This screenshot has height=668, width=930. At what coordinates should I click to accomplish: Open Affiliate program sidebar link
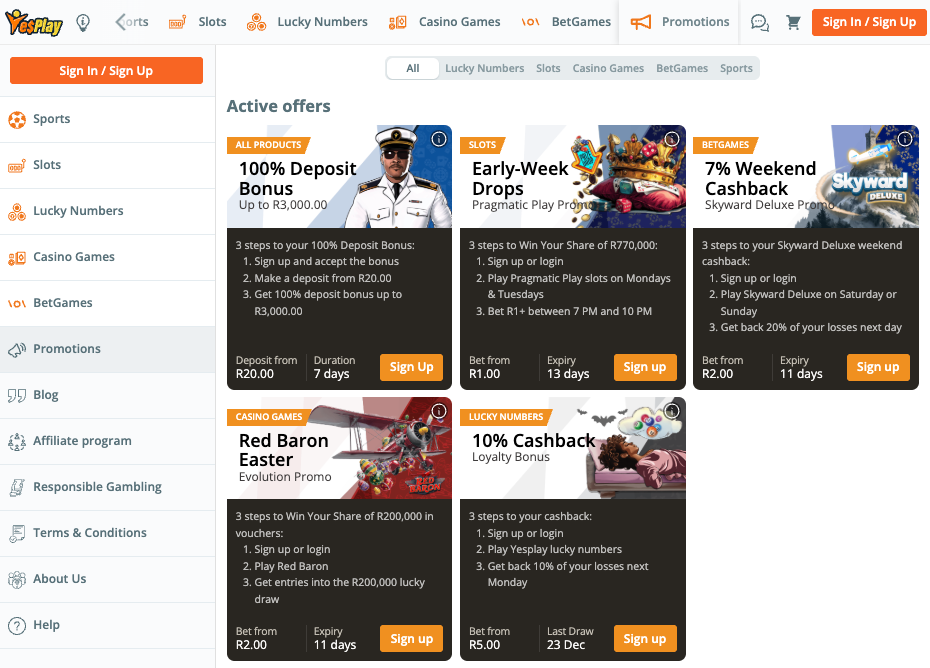[x=82, y=441]
